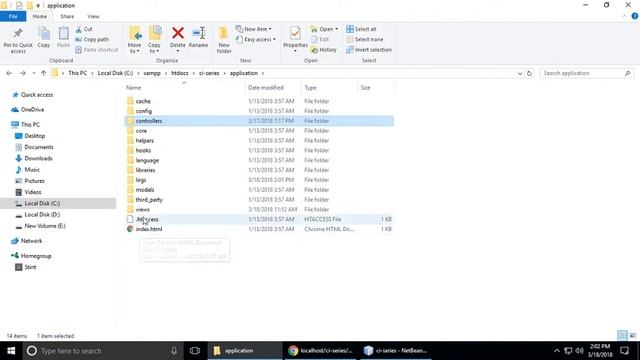
Task: Open the New item dropdown
Action: click(254, 29)
